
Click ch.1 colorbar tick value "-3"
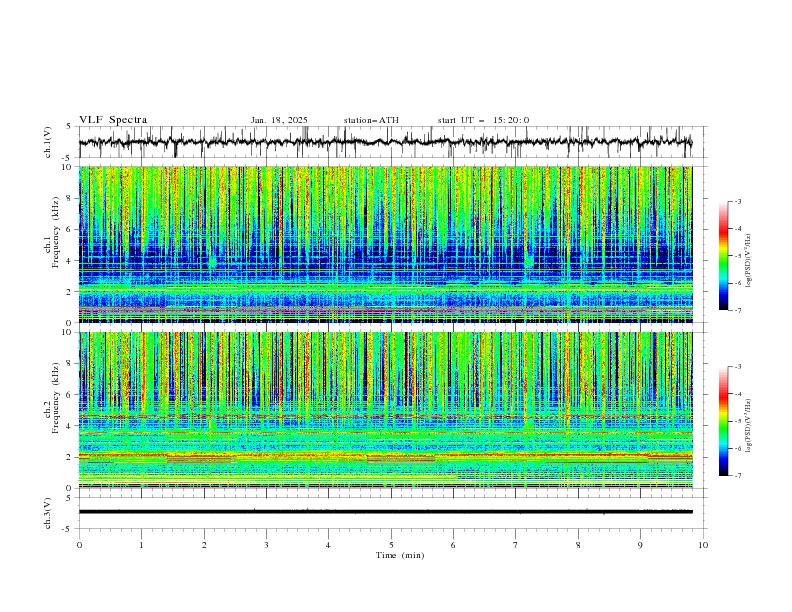point(738,201)
